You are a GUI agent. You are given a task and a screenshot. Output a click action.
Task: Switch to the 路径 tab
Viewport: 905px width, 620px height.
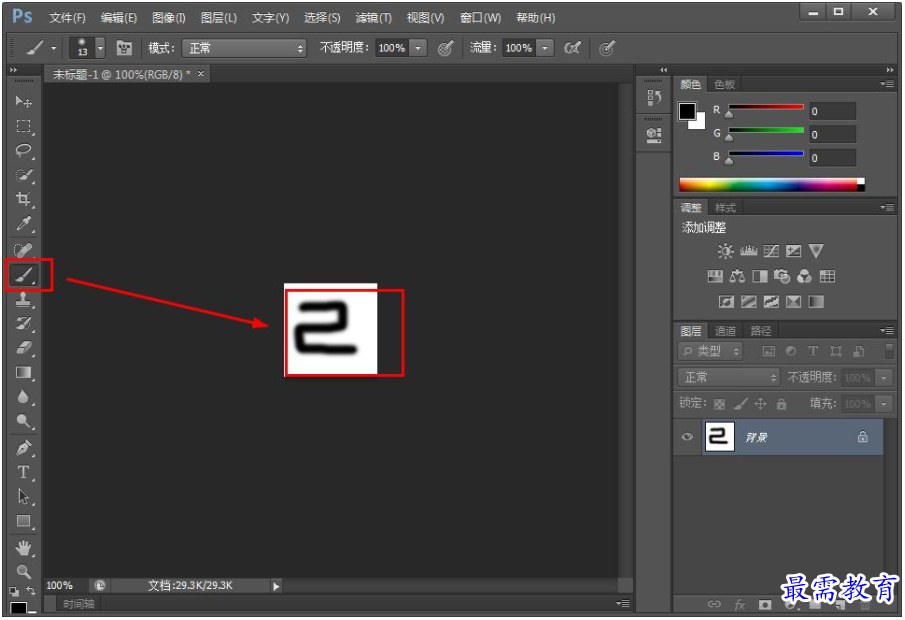click(760, 331)
